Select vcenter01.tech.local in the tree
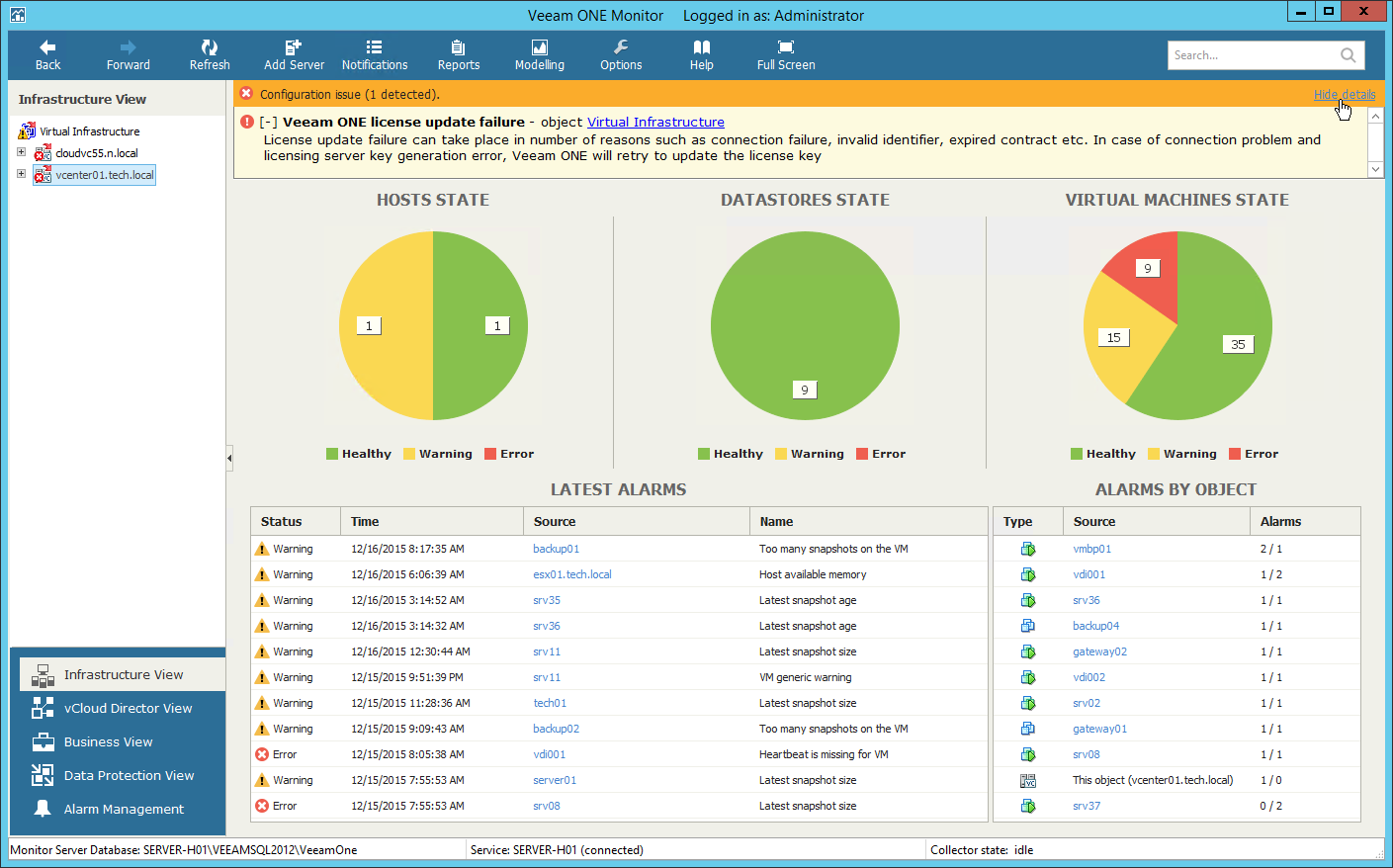 [x=105, y=175]
